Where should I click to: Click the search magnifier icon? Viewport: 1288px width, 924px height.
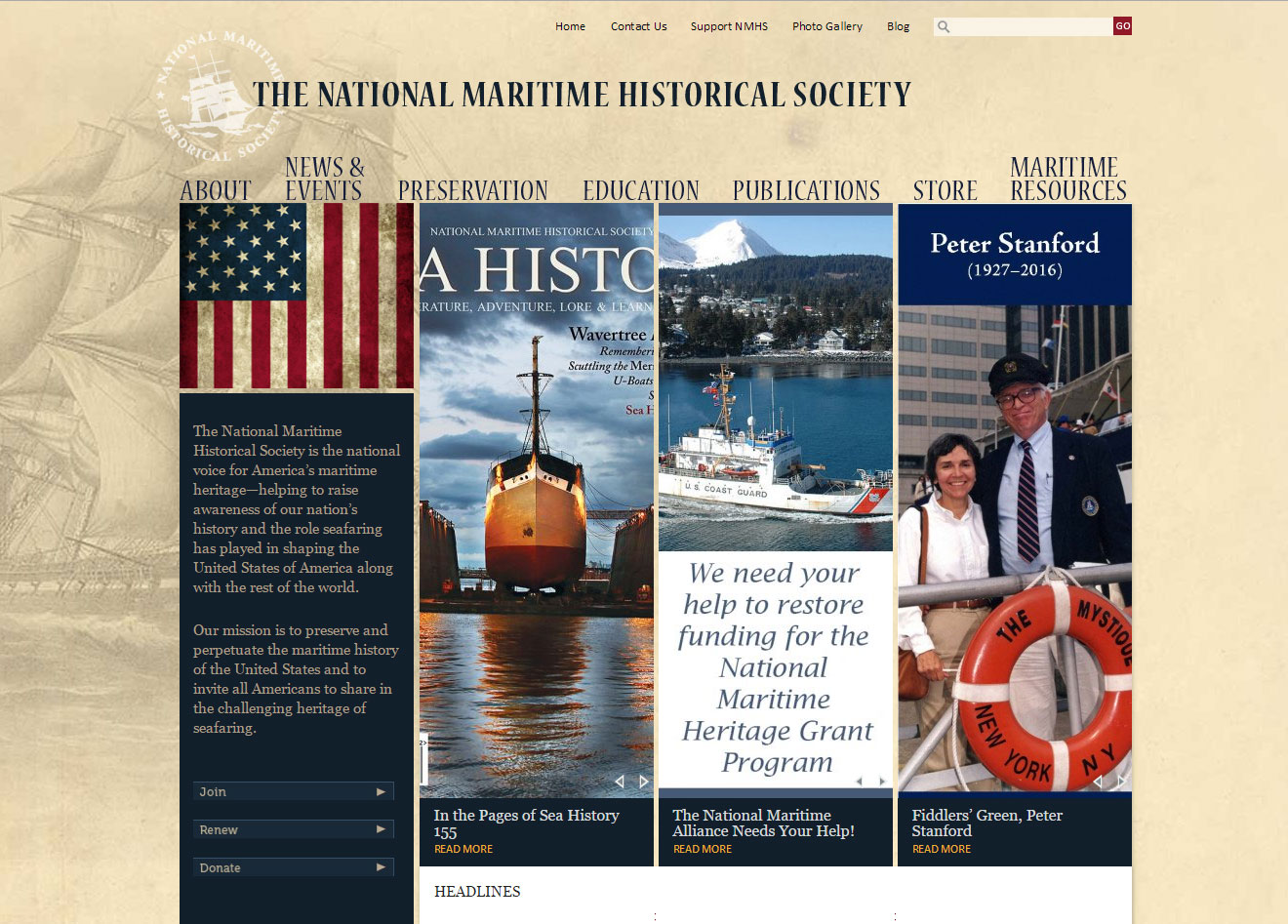(944, 26)
